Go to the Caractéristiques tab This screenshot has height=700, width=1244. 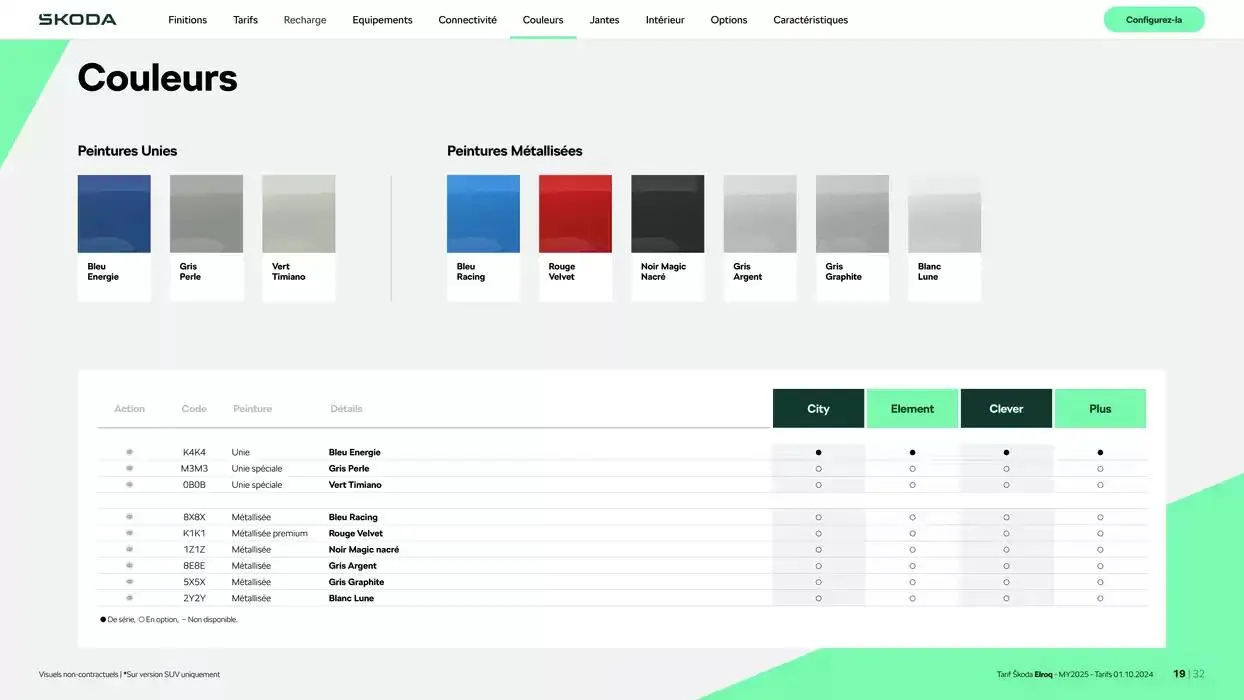pyautogui.click(x=810, y=20)
